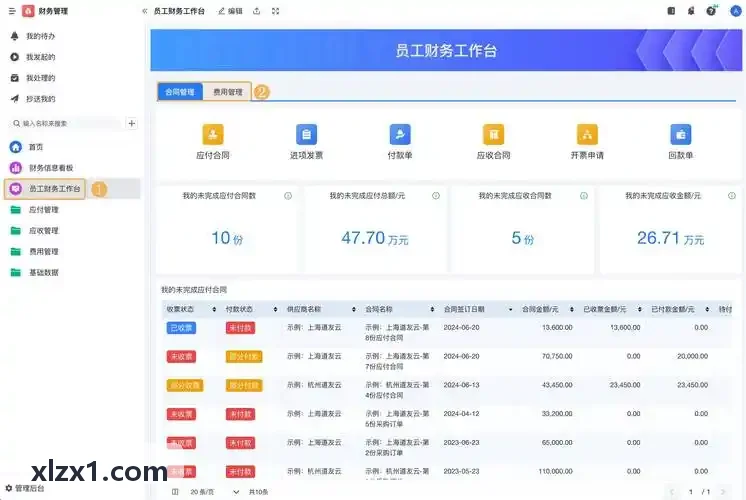
Task: Click the 编辑 edit button in header
Action: [x=230, y=11]
